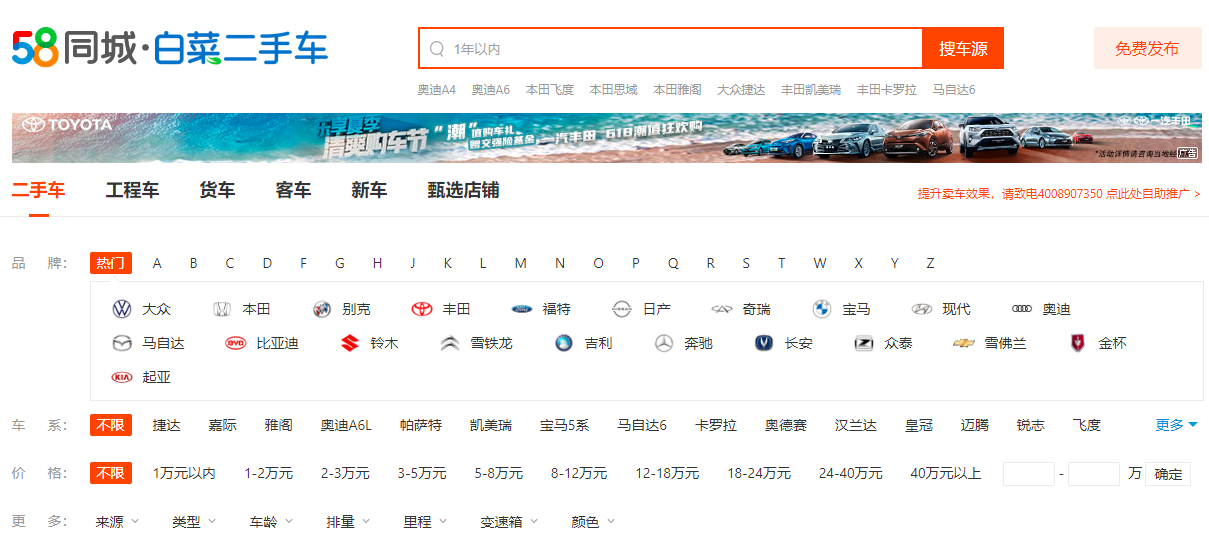
Task: Select the BYD 比亚迪 brand logo
Action: point(235,343)
